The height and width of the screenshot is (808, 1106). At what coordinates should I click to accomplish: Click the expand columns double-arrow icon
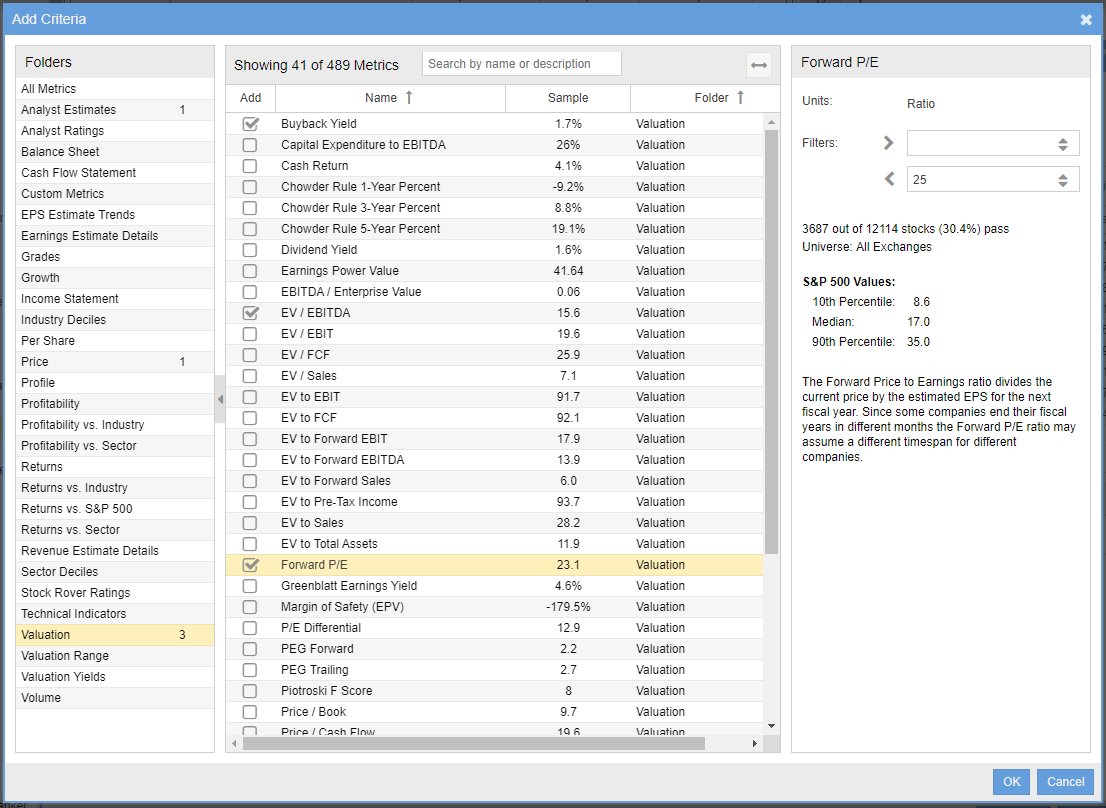tap(759, 65)
